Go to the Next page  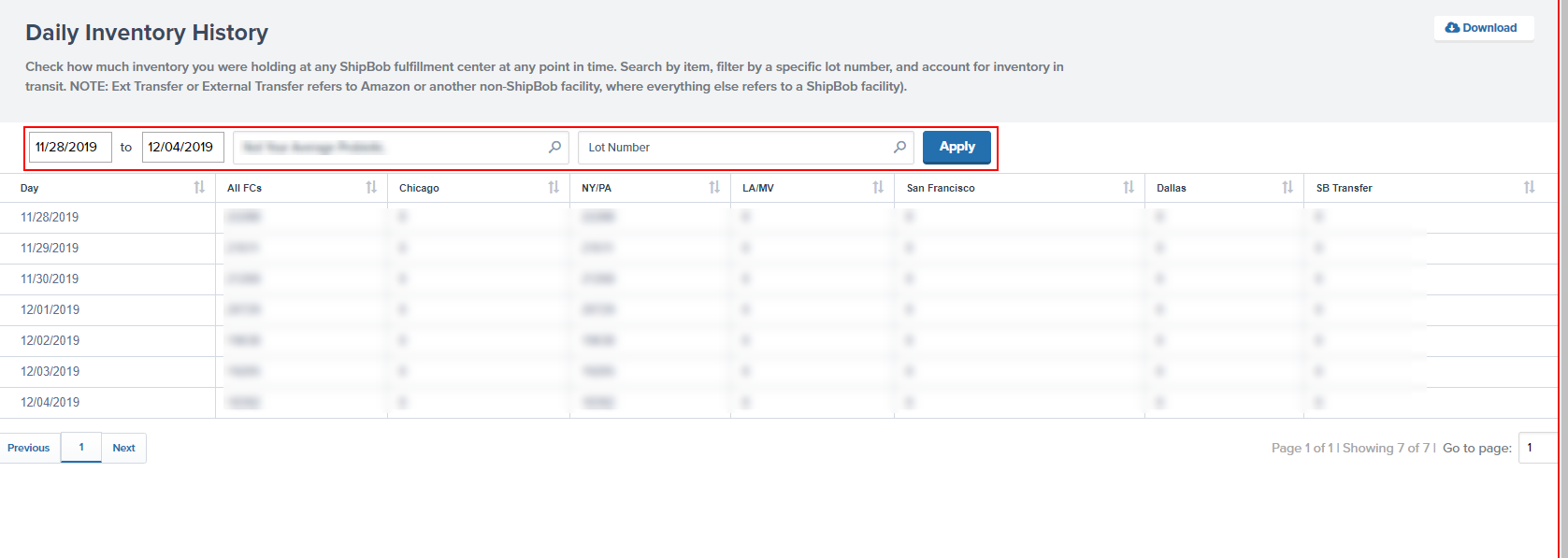pos(123,448)
